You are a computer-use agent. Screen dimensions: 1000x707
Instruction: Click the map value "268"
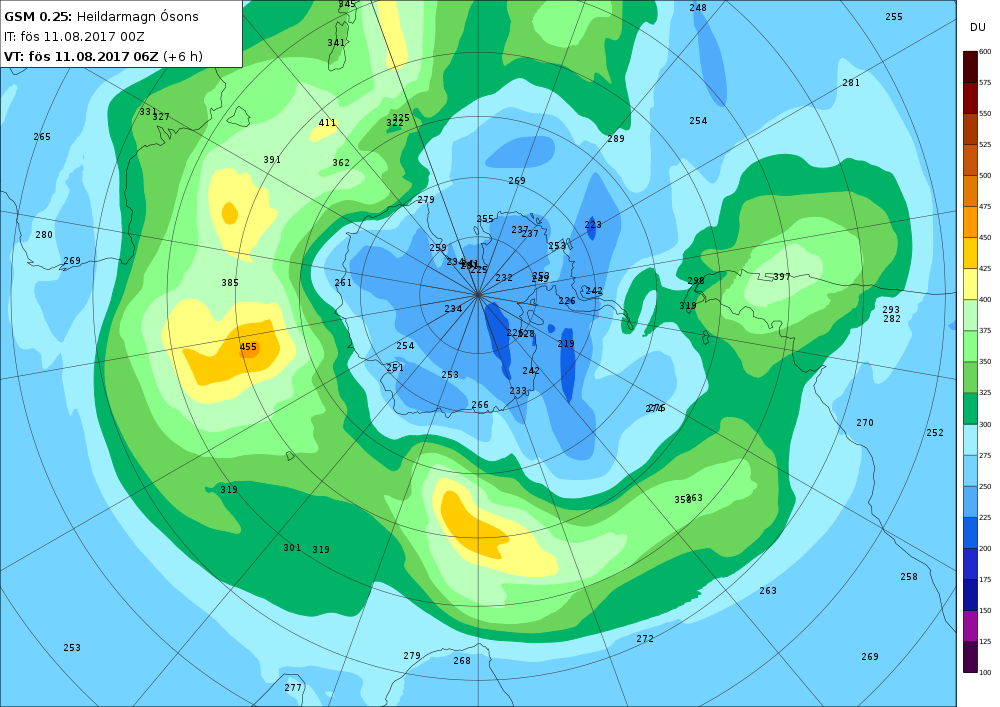pyautogui.click(x=462, y=661)
